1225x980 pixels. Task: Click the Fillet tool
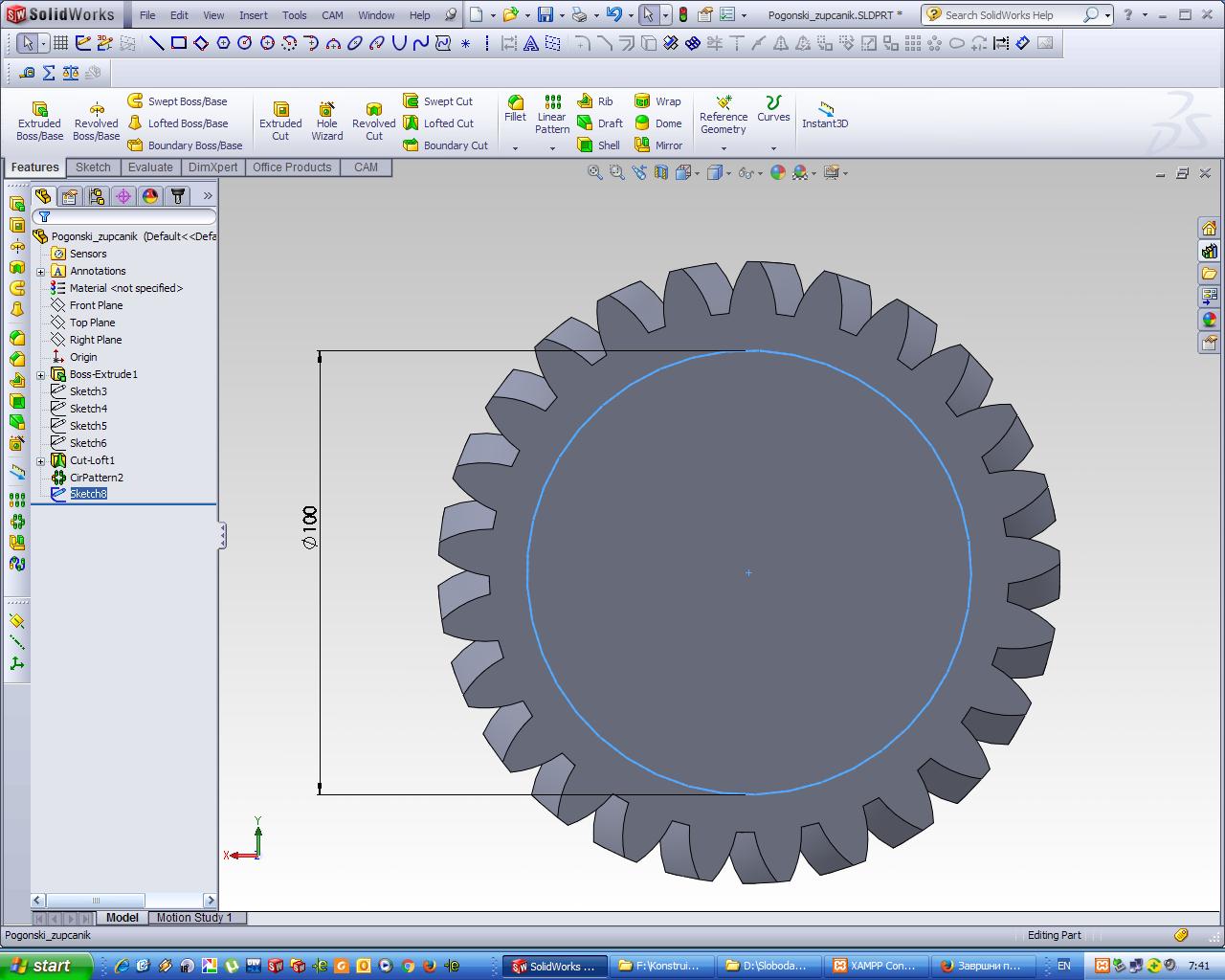point(515,108)
